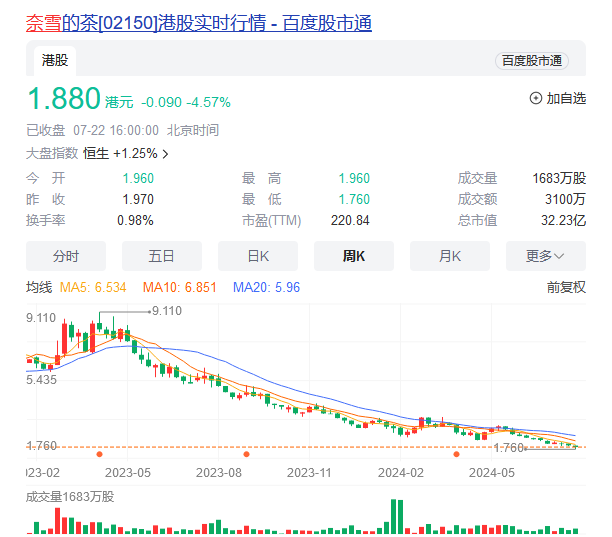Click the 9.110 peak price label
Image resolution: width=612 pixels, height=537 pixels.
point(166,311)
